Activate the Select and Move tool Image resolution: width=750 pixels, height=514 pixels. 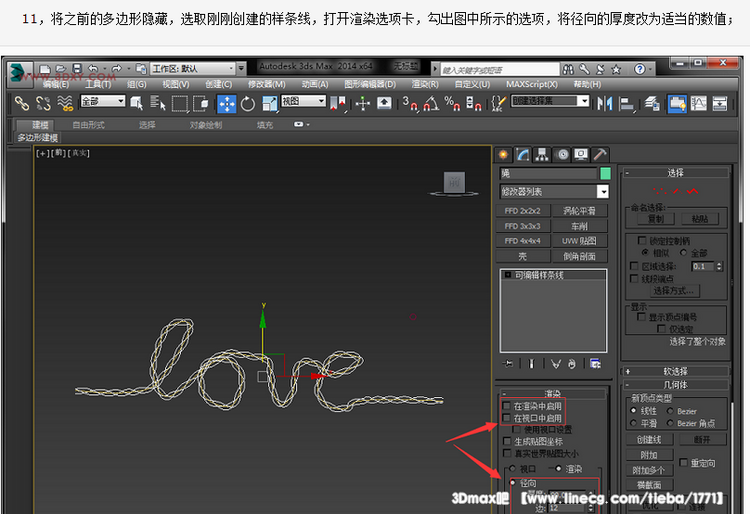pyautogui.click(x=226, y=104)
